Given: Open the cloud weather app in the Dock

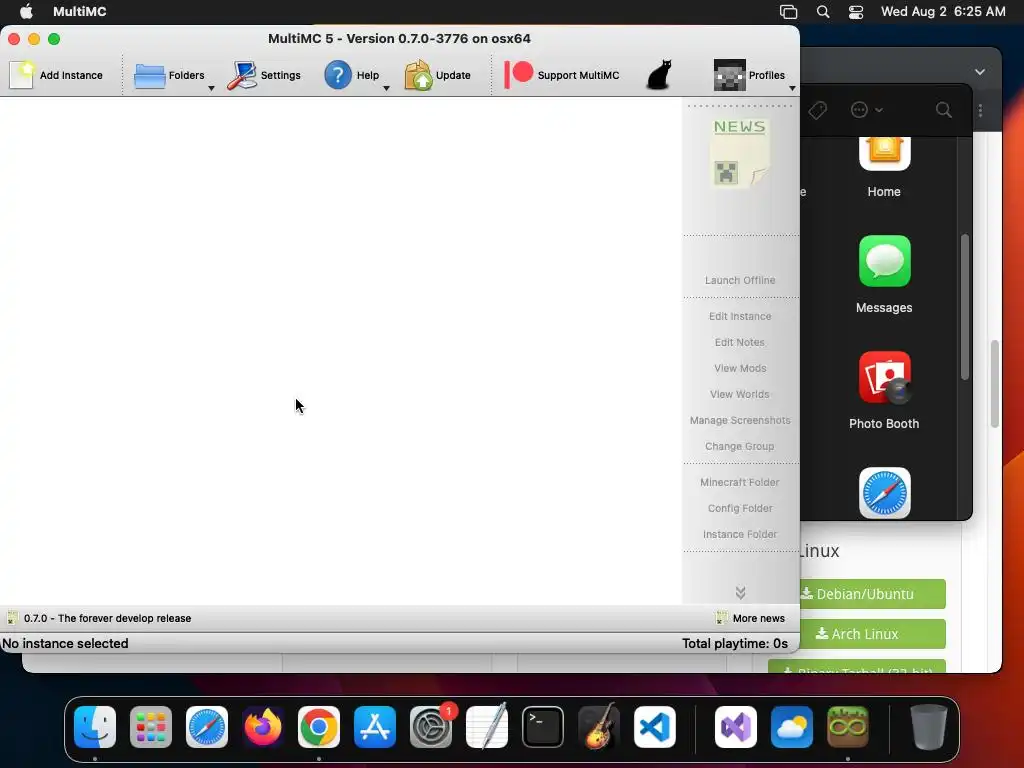Looking at the screenshot, I should (792, 727).
